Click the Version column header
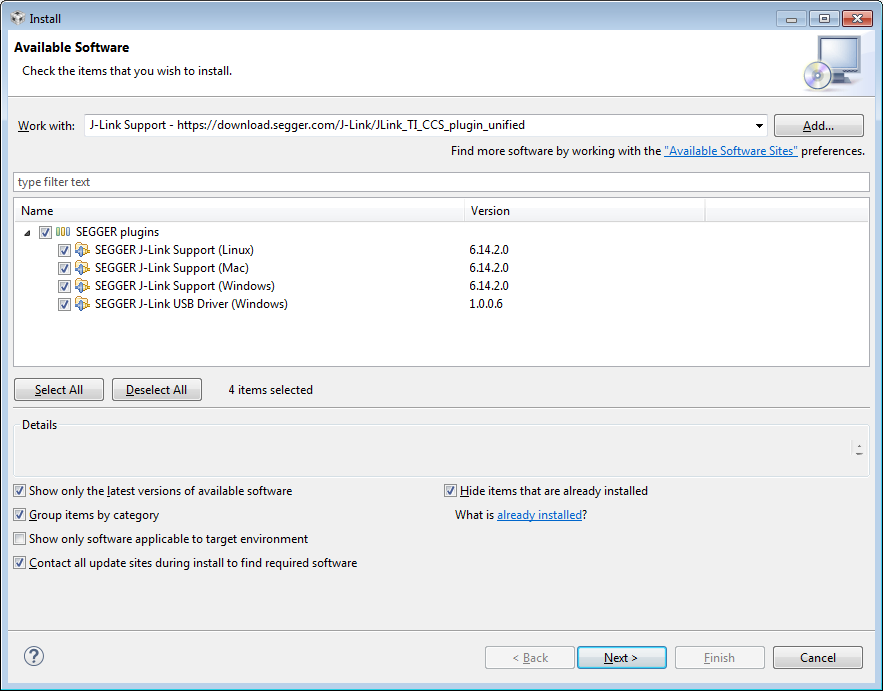This screenshot has width=883, height=691. 585,211
